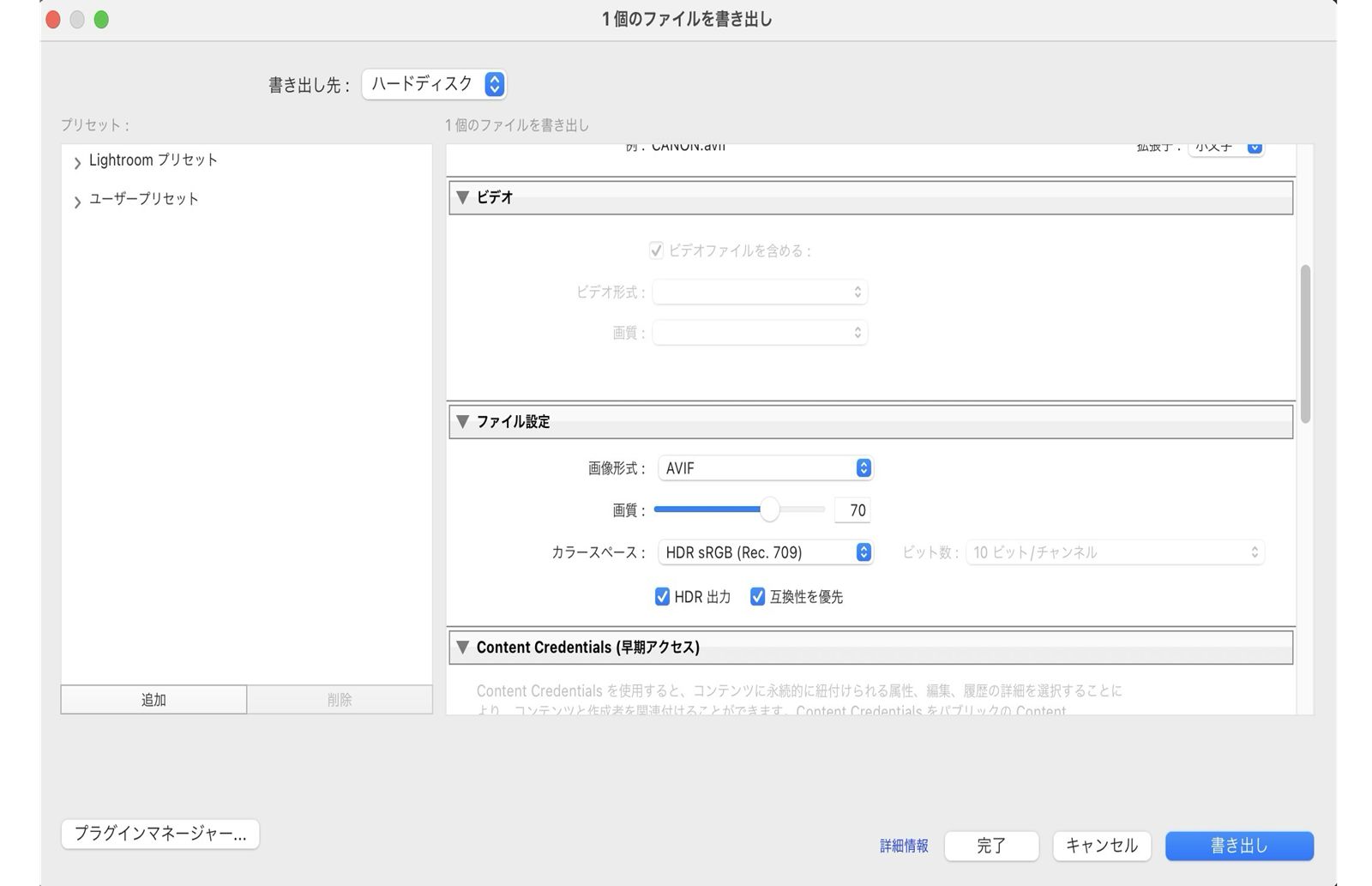Viewport: 1372px width, 886px height.
Task: Disable the HDR 出力 checkbox
Action: pyautogui.click(x=661, y=596)
